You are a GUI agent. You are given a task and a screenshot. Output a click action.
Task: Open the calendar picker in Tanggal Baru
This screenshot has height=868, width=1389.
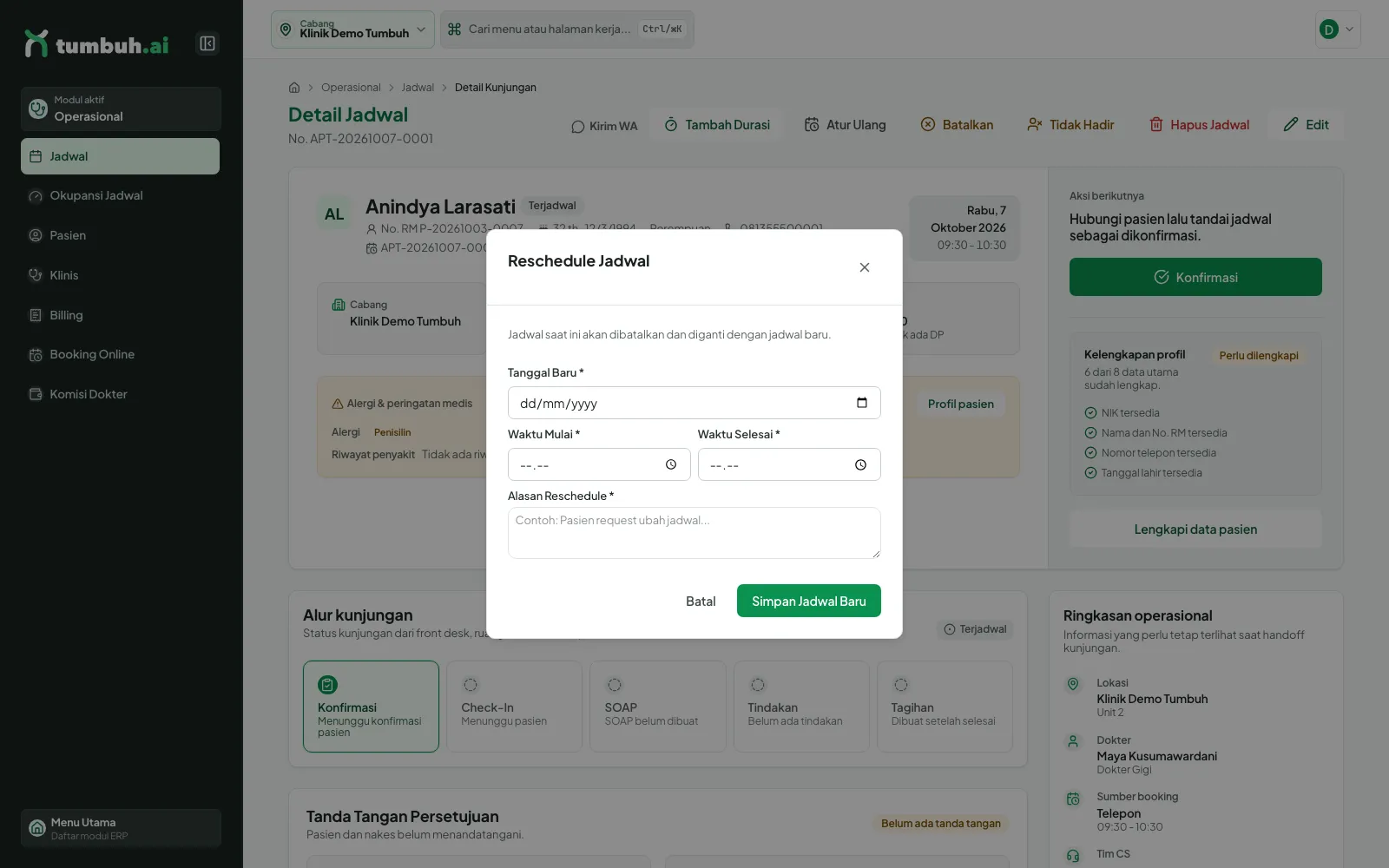tap(861, 403)
